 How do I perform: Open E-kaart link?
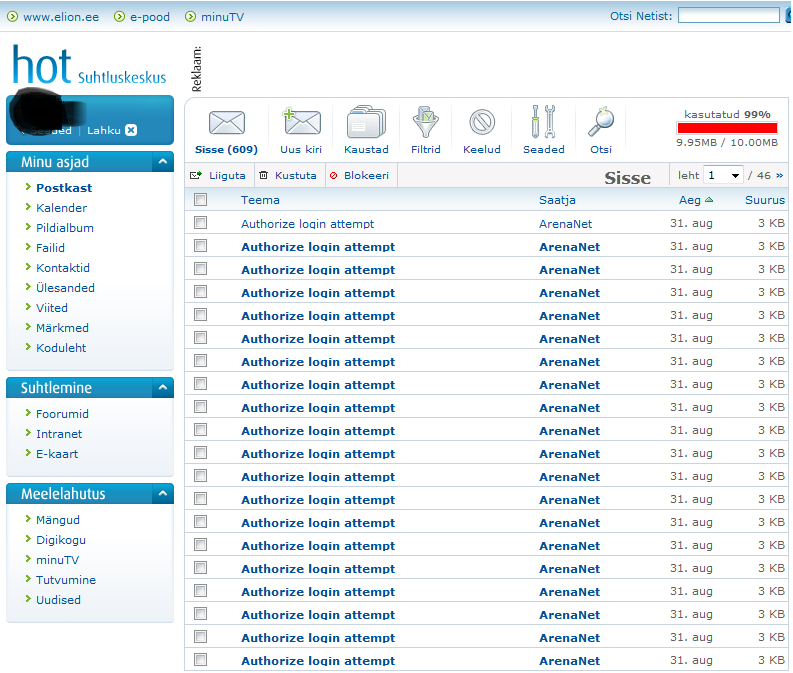(57, 454)
